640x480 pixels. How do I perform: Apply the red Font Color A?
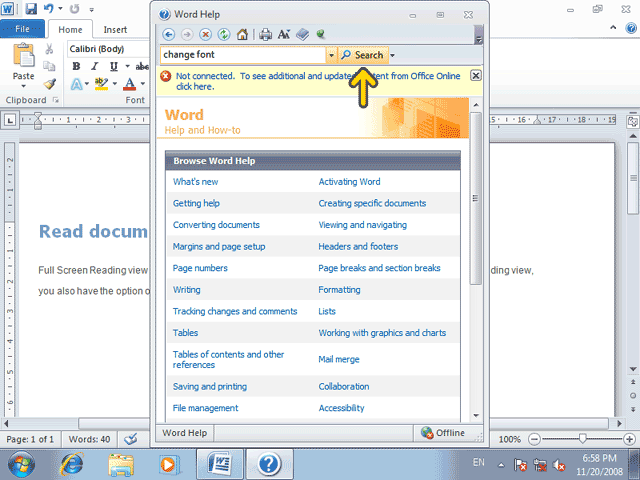[x=129, y=84]
